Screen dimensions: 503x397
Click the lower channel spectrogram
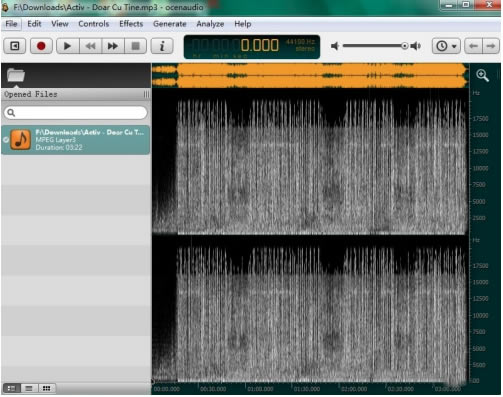tap(310, 310)
